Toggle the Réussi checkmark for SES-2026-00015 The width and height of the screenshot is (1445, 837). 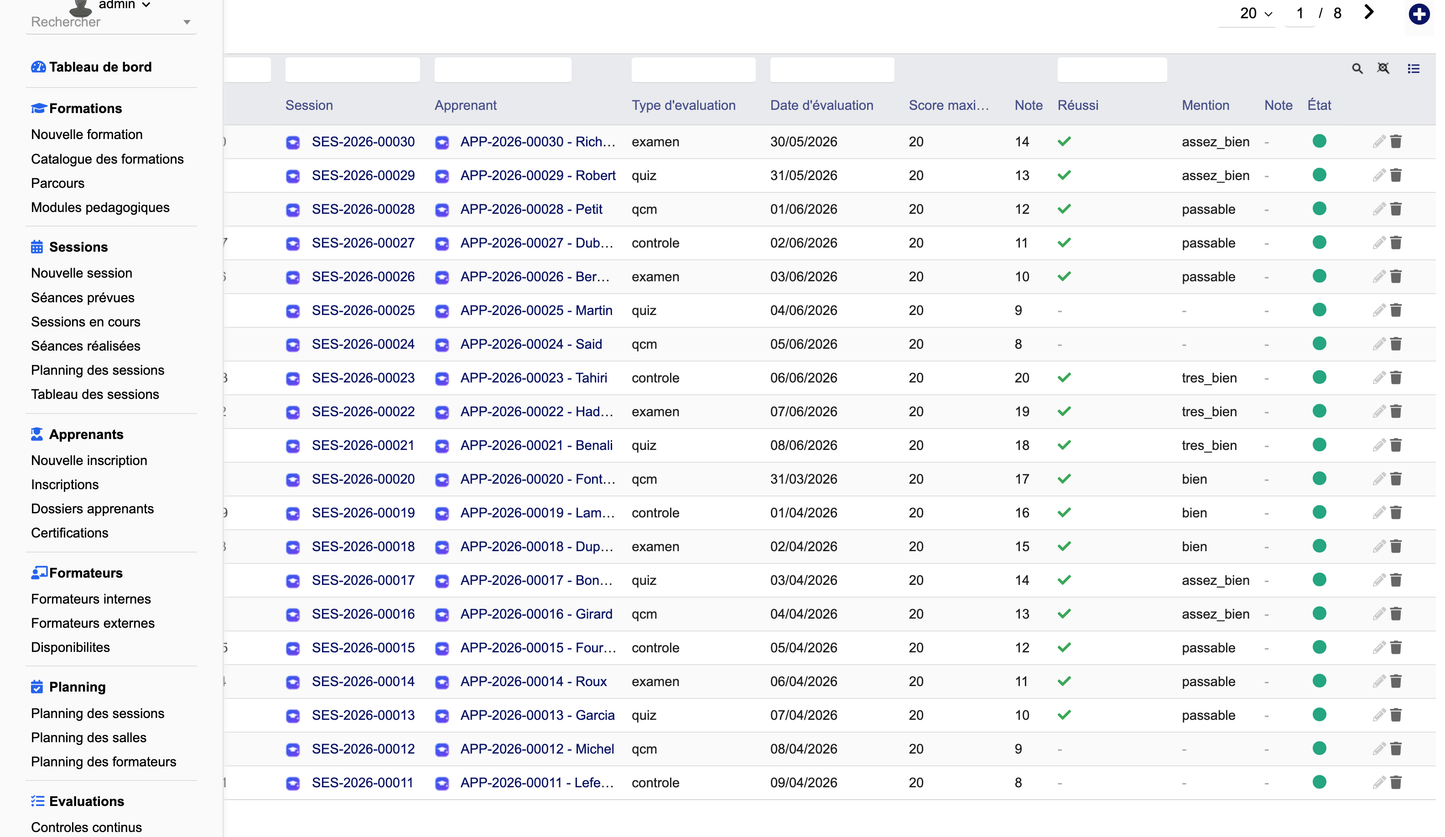pos(1064,648)
